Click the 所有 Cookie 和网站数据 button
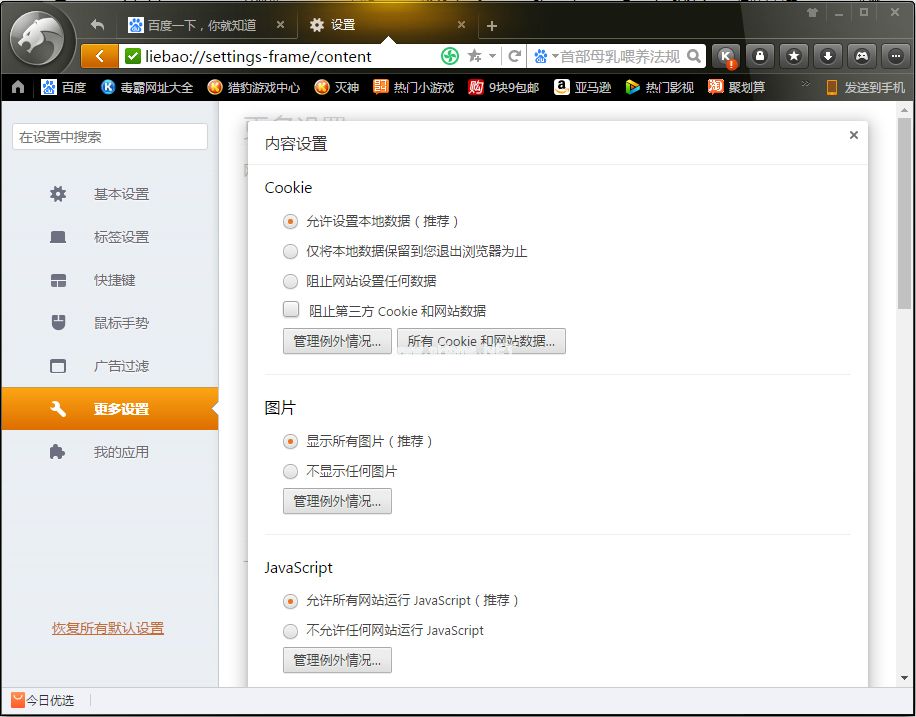Image resolution: width=916 pixels, height=717 pixels. tap(482, 341)
